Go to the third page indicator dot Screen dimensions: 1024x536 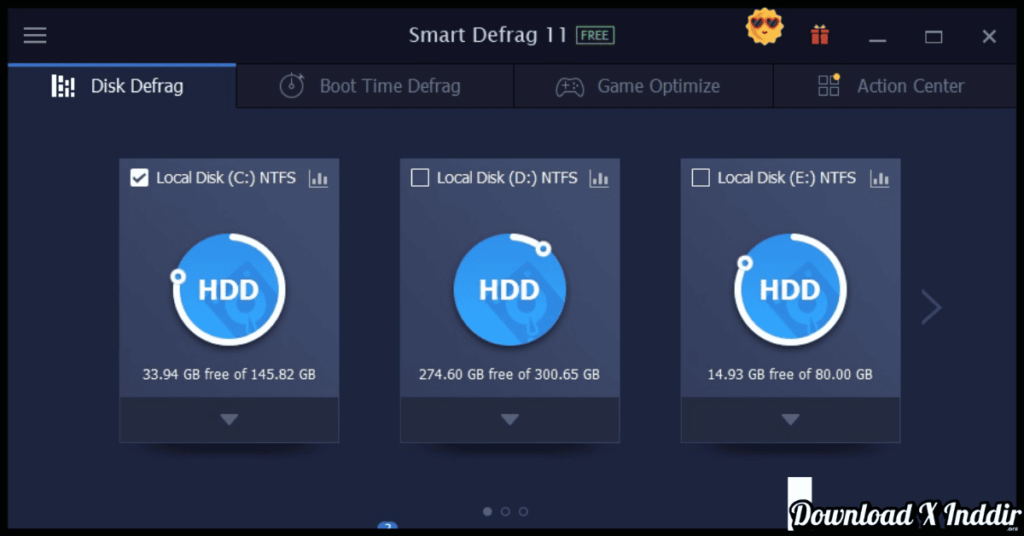coord(524,512)
